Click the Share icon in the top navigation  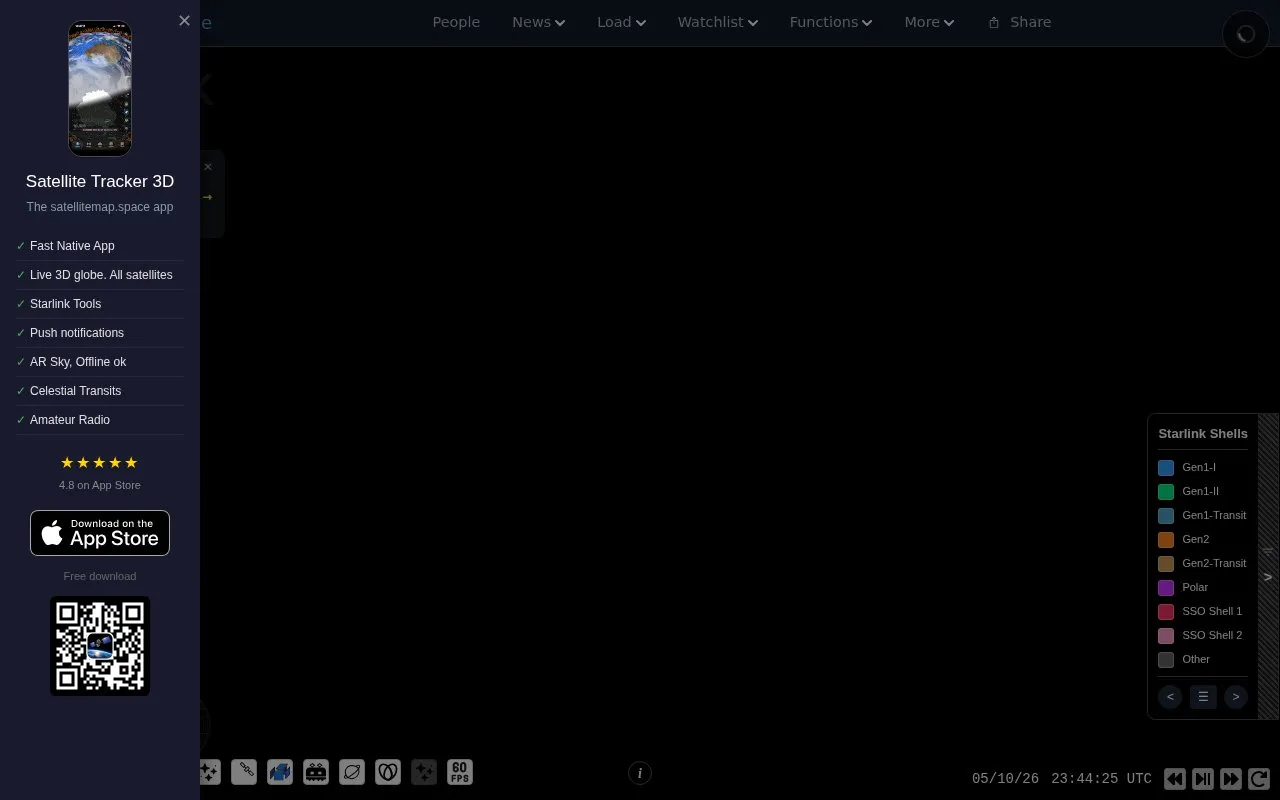click(x=994, y=22)
